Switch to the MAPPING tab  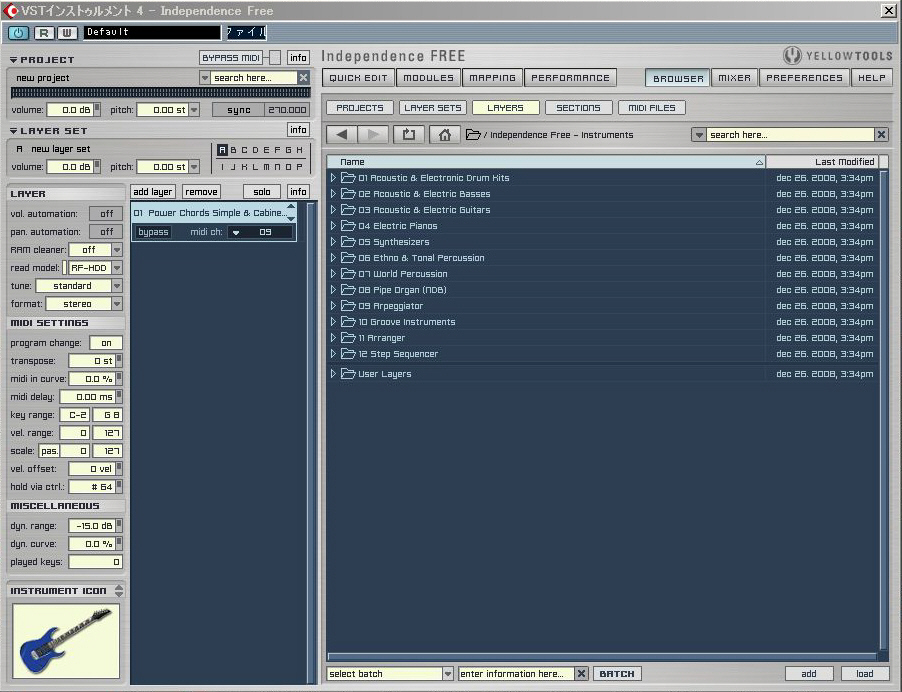(492, 78)
